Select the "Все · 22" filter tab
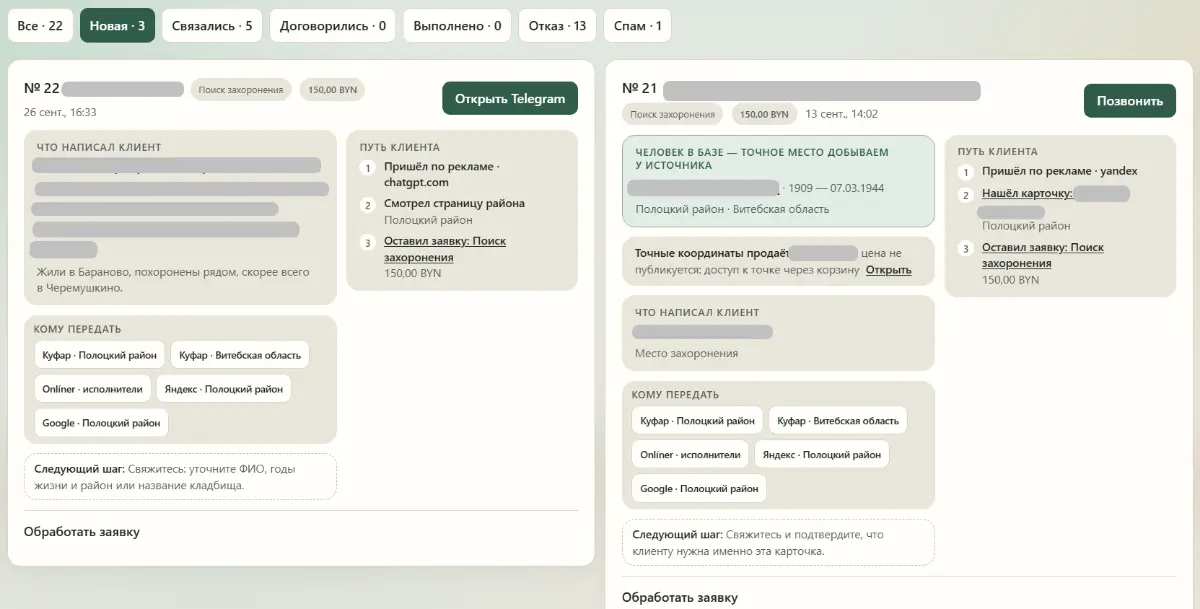 pyautogui.click(x=41, y=26)
